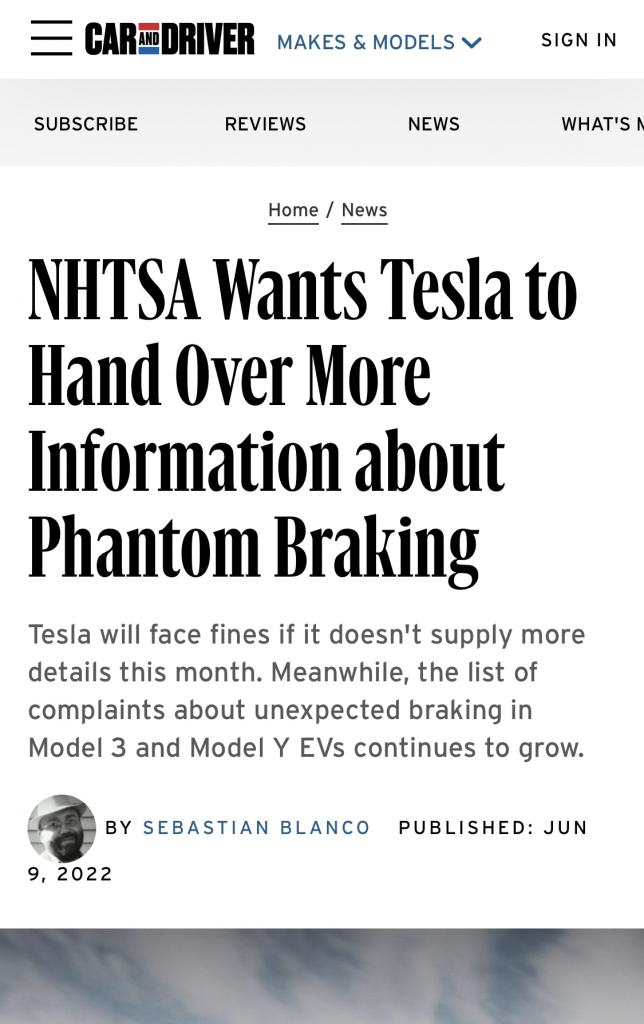
Task: Go to the Subscribe navigation item
Action: coord(86,124)
